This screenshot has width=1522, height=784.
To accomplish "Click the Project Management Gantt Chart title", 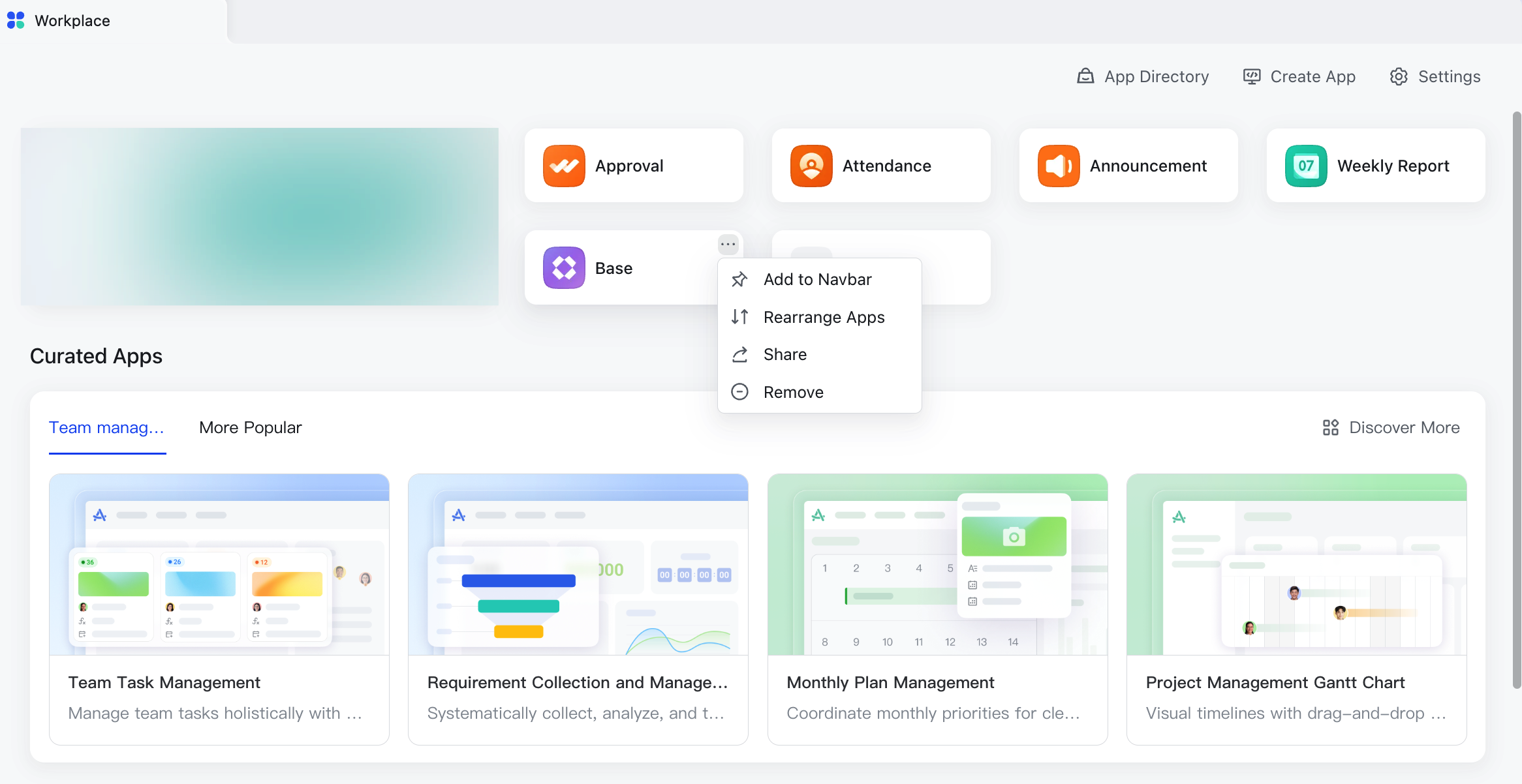I will click(1275, 682).
